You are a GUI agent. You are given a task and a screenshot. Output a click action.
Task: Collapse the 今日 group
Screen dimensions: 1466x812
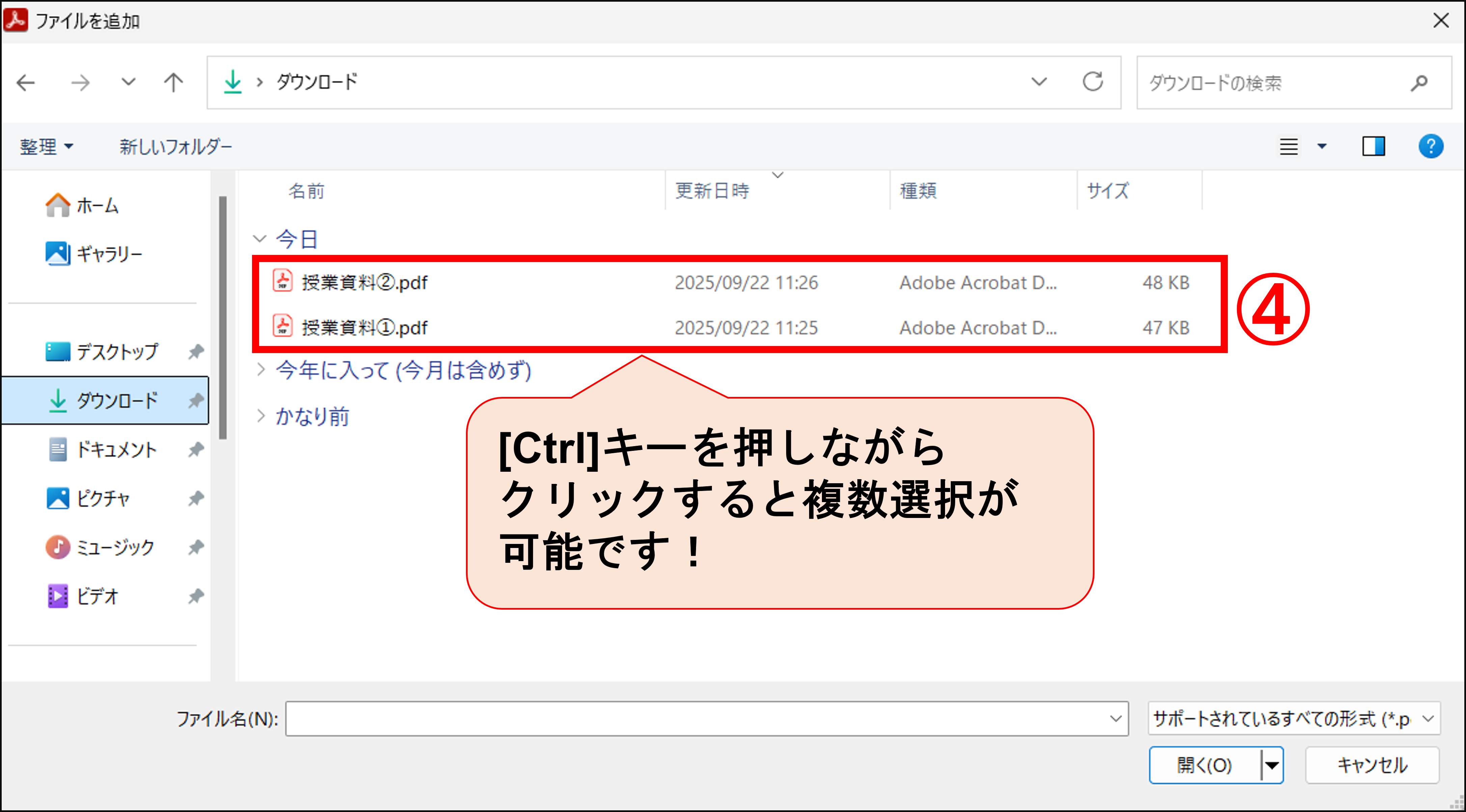click(x=260, y=238)
